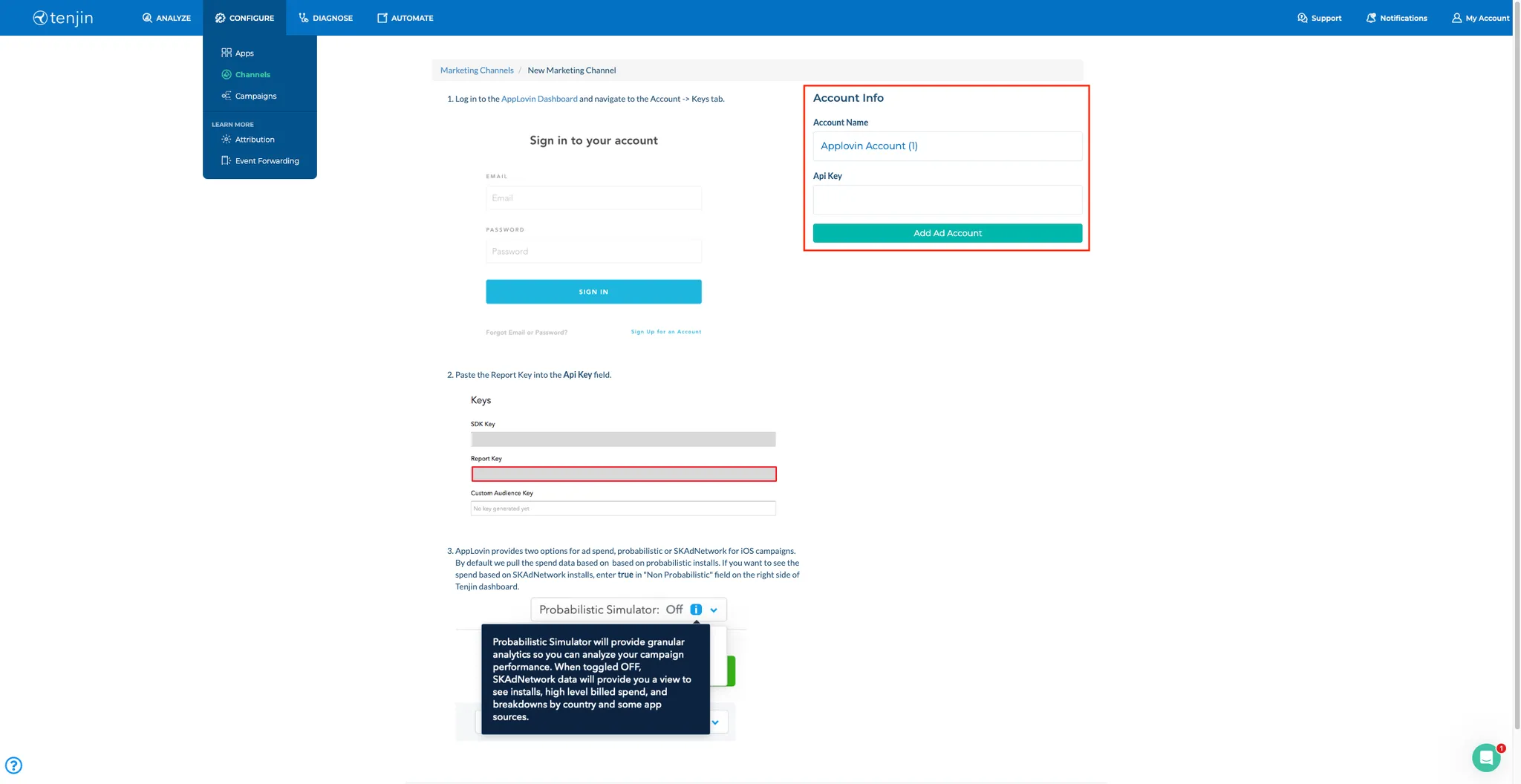Open Event Forwarding under Learn More
The width and height of the screenshot is (1521, 784).
click(x=260, y=161)
